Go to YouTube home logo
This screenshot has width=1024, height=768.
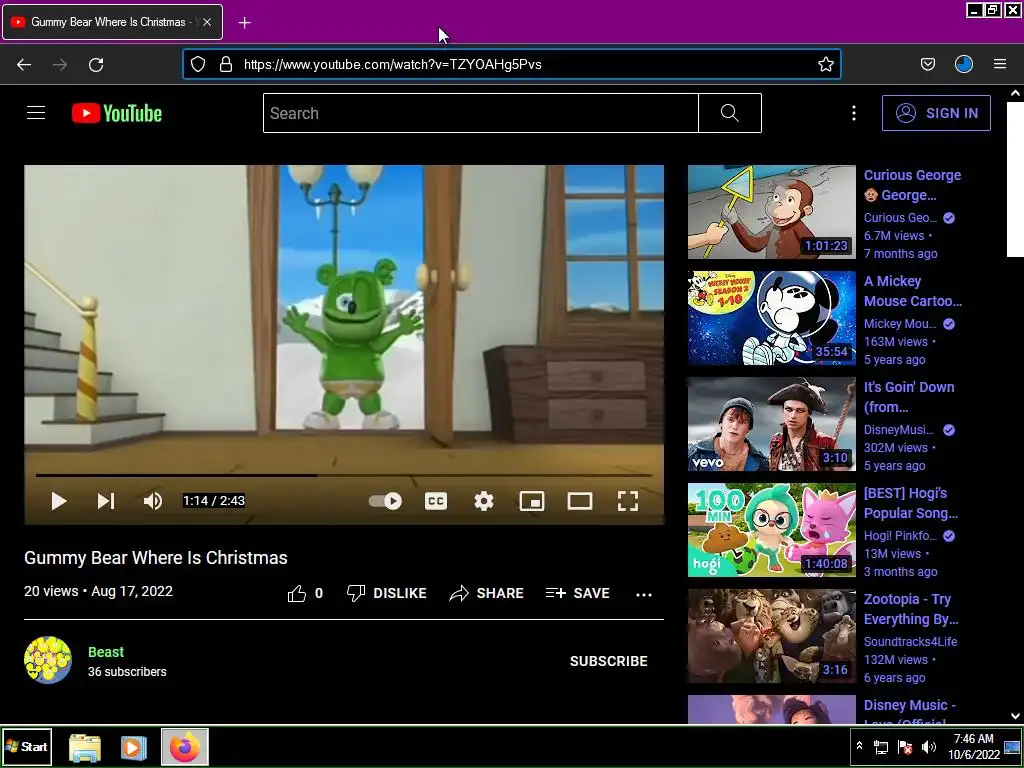point(117,113)
